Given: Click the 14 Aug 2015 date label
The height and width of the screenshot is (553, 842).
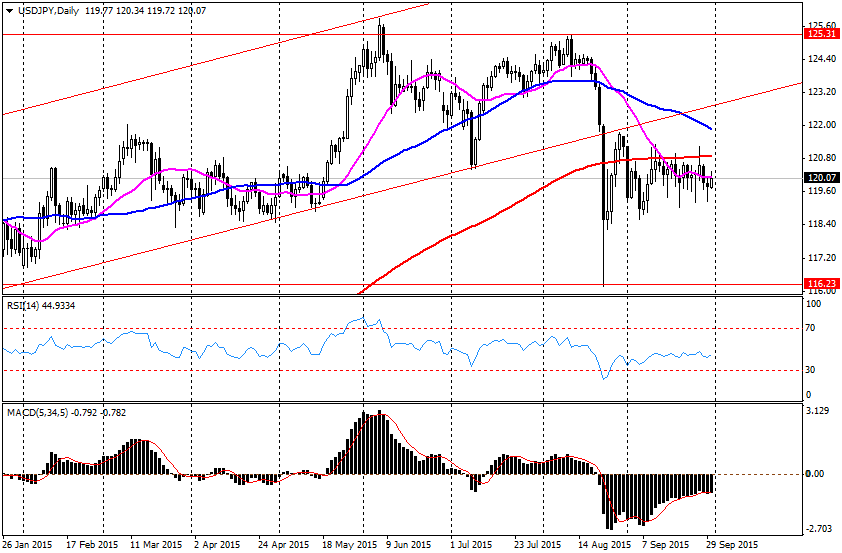Looking at the screenshot, I should [x=604, y=545].
